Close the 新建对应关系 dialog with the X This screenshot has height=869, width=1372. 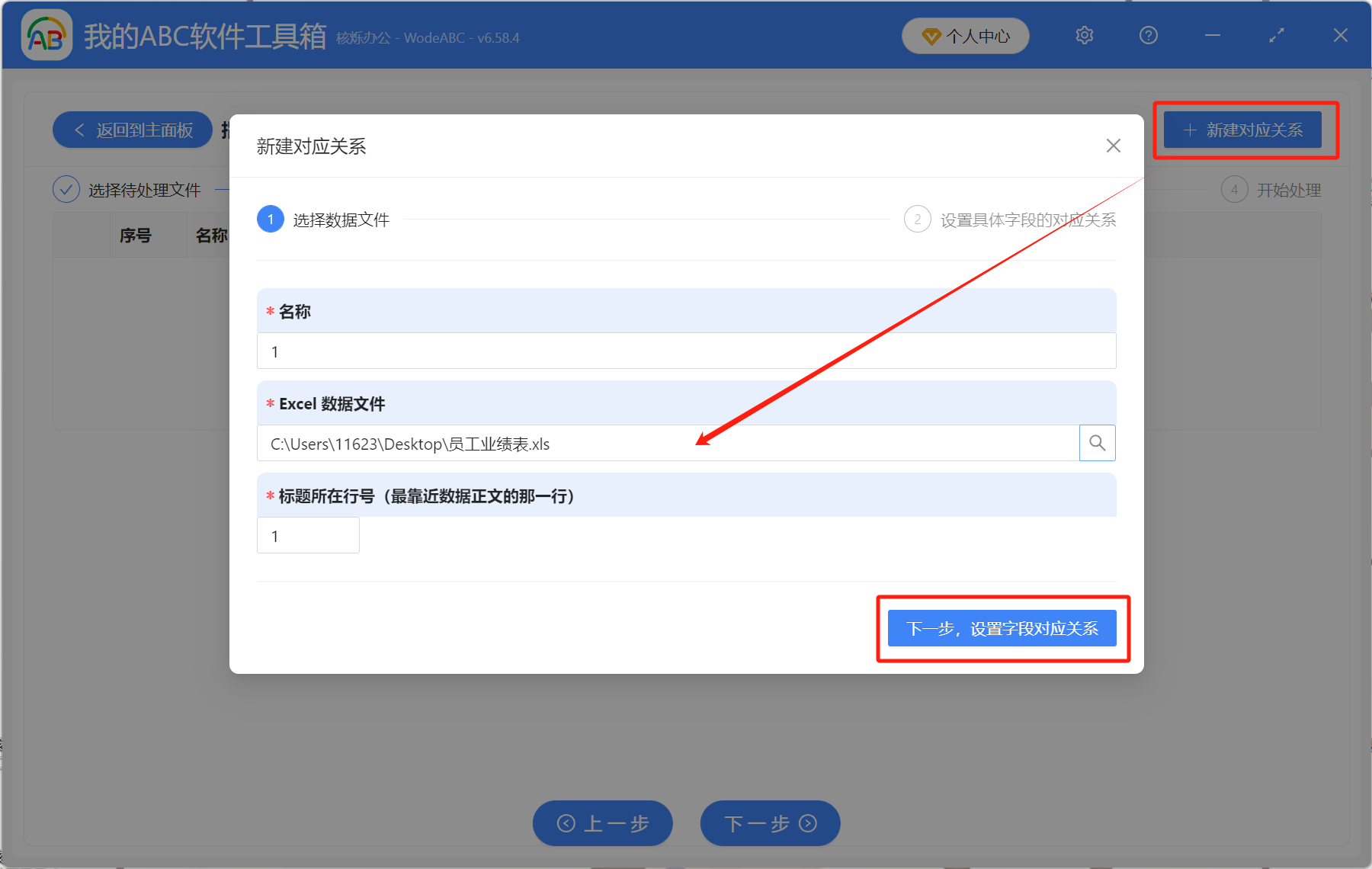[x=1113, y=146]
